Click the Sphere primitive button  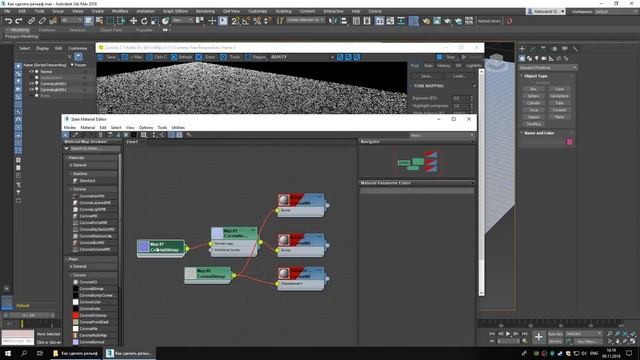click(533, 96)
